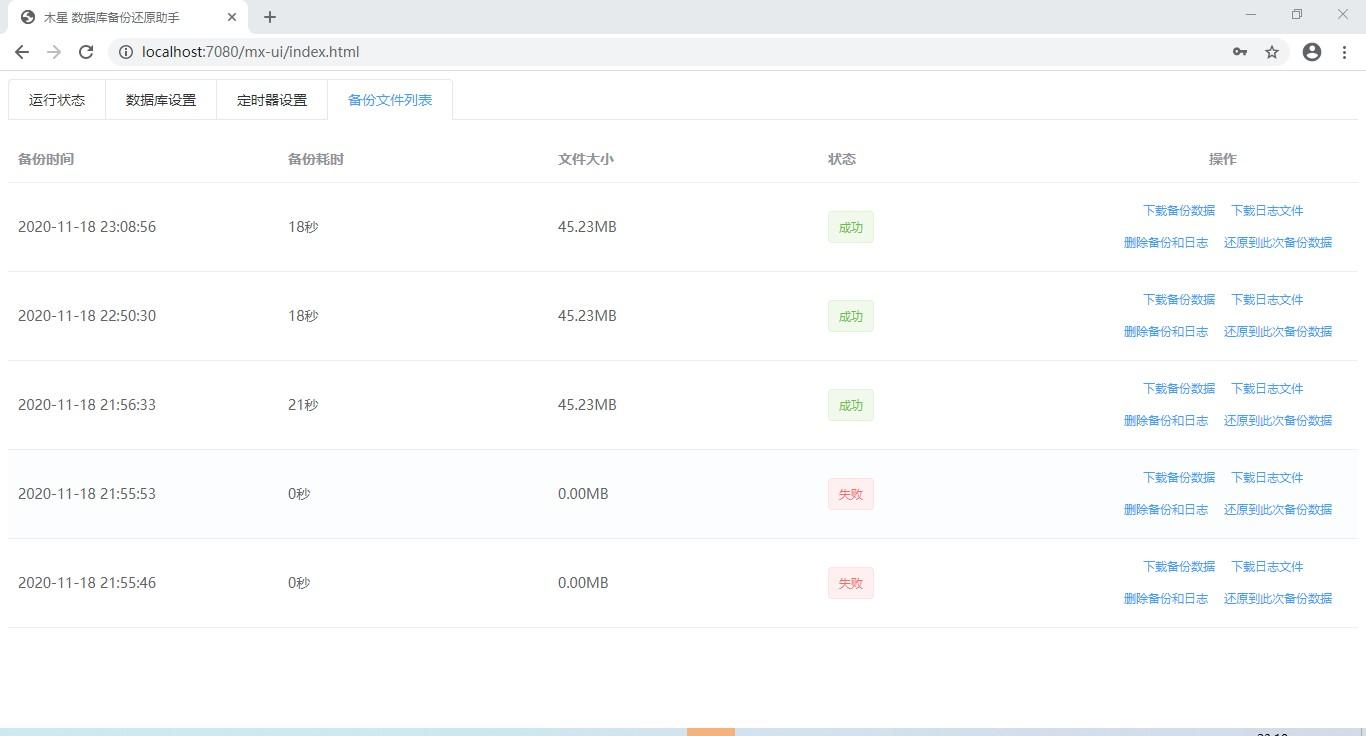
Task: Download log file for 23:08:56 backup
Action: 1267,211
